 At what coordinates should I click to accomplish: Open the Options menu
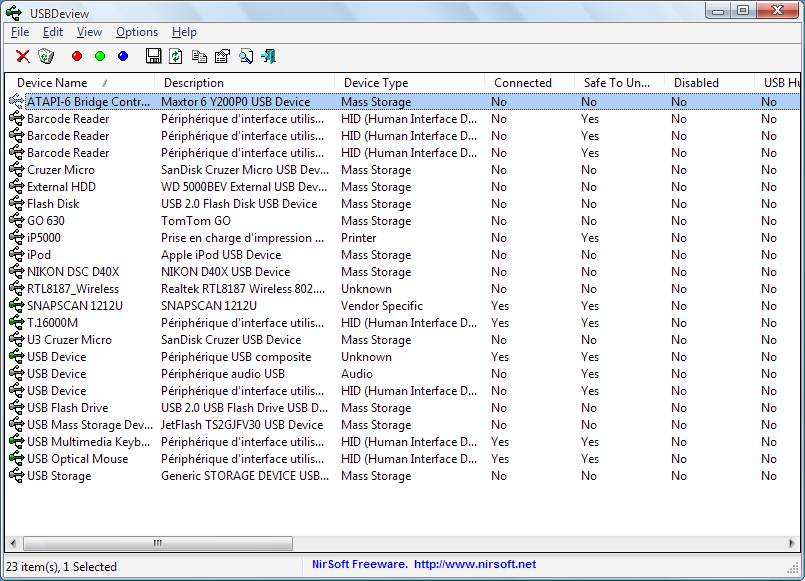[x=137, y=32]
